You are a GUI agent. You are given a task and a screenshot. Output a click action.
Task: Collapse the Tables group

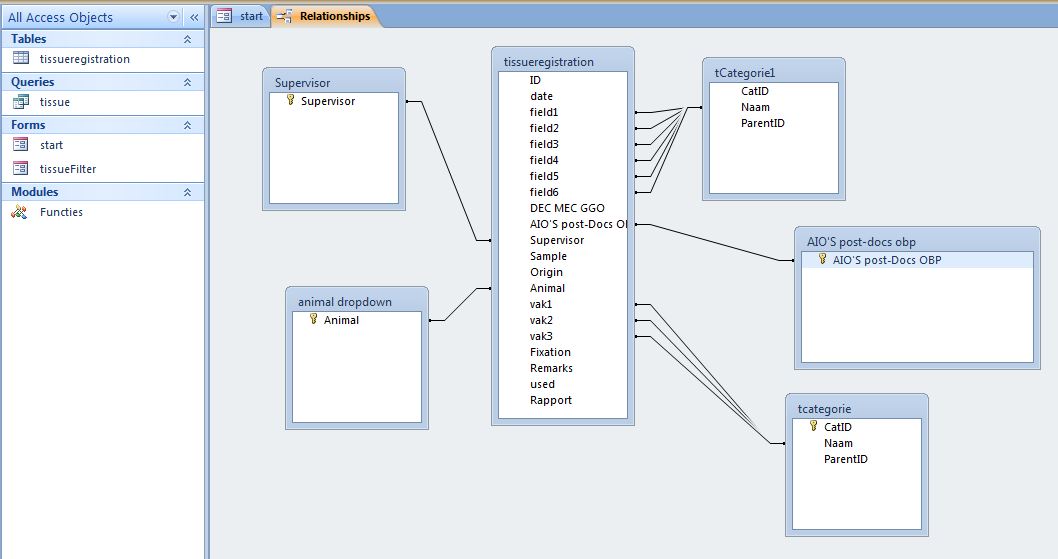point(188,39)
